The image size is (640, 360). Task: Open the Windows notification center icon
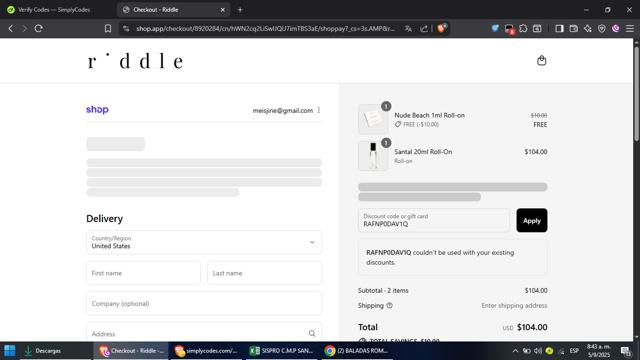click(626, 351)
